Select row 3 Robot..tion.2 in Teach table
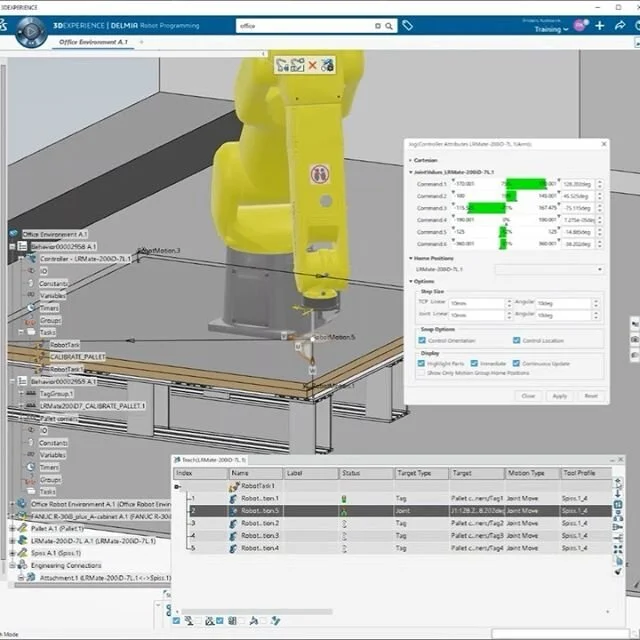 click(400, 523)
